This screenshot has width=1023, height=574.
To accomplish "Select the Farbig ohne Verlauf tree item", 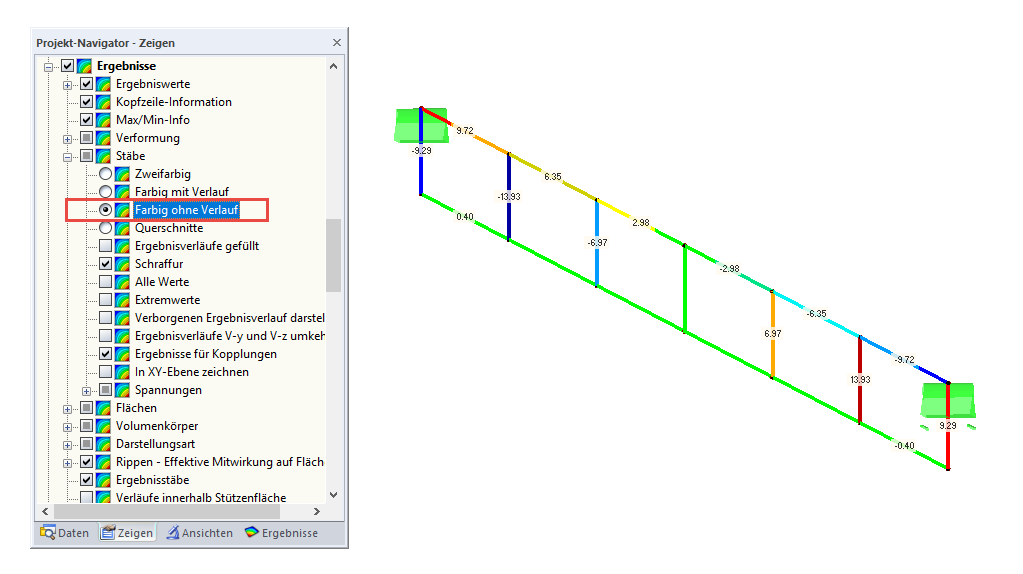I will [x=187, y=210].
